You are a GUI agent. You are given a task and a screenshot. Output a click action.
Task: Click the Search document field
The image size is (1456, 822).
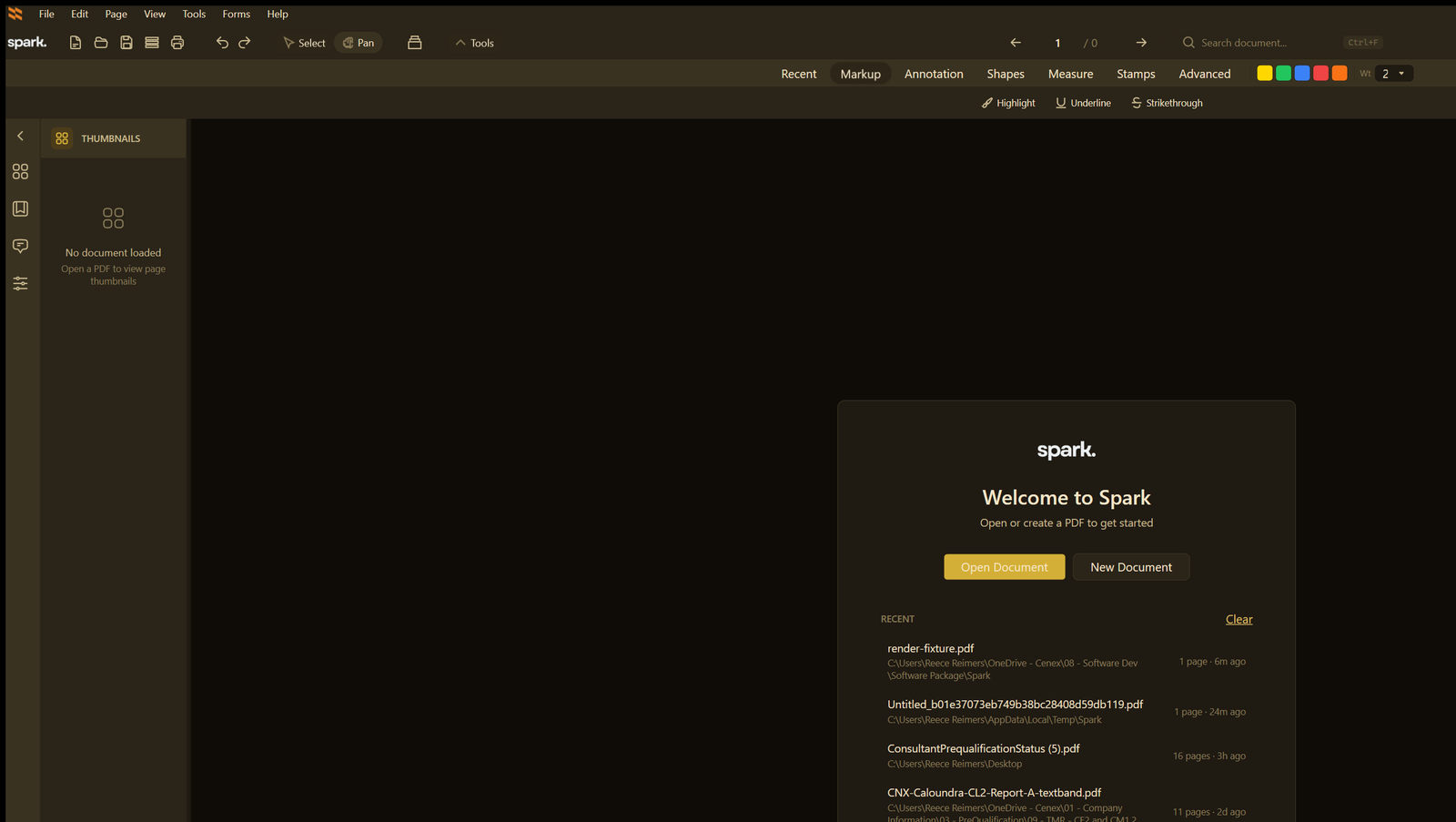[x=1281, y=43]
